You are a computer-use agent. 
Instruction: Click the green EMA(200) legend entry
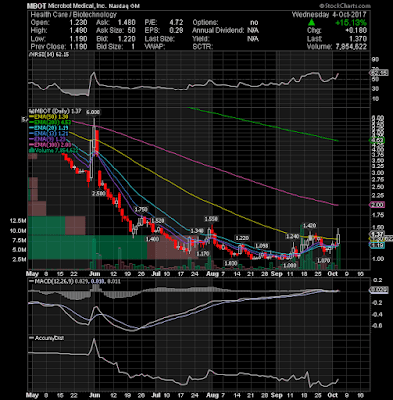pos(49,123)
